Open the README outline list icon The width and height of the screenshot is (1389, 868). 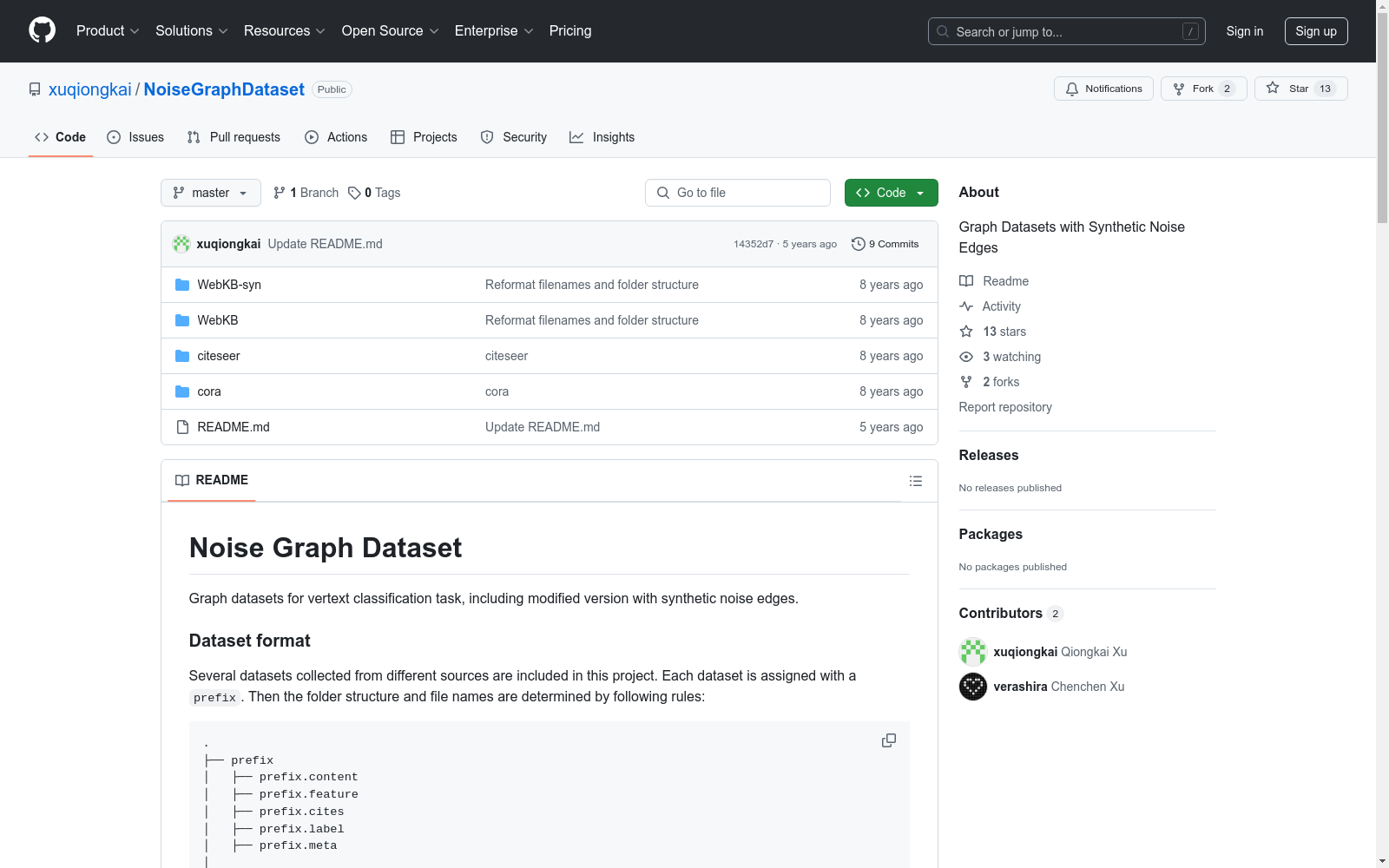(916, 481)
